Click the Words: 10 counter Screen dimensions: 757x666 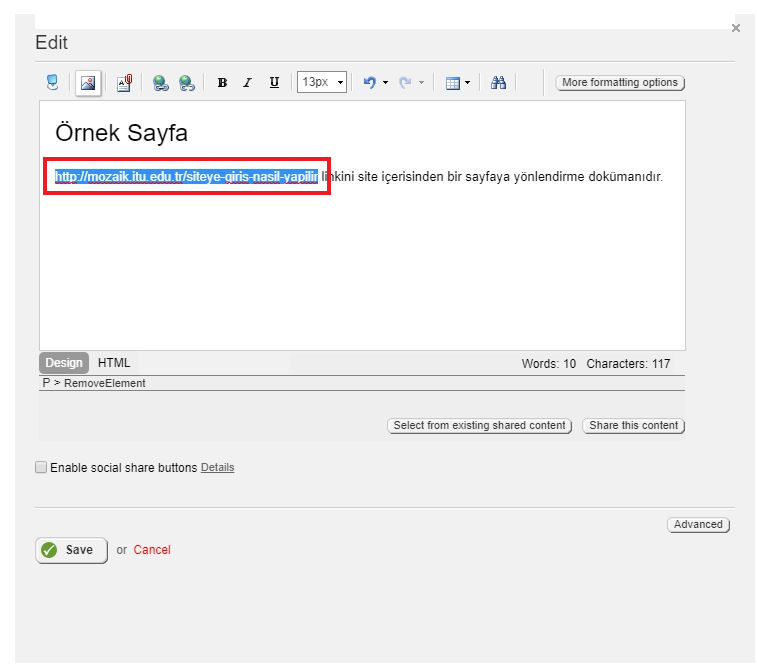[548, 363]
